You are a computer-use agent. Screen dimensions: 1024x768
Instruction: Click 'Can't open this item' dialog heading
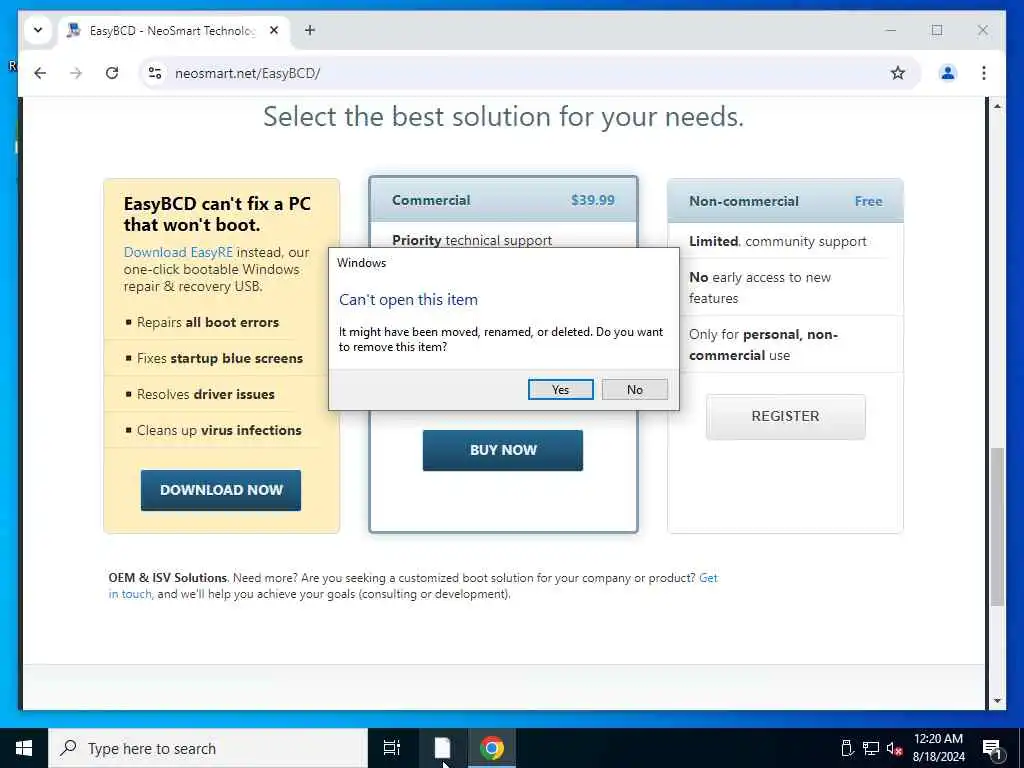pos(408,300)
